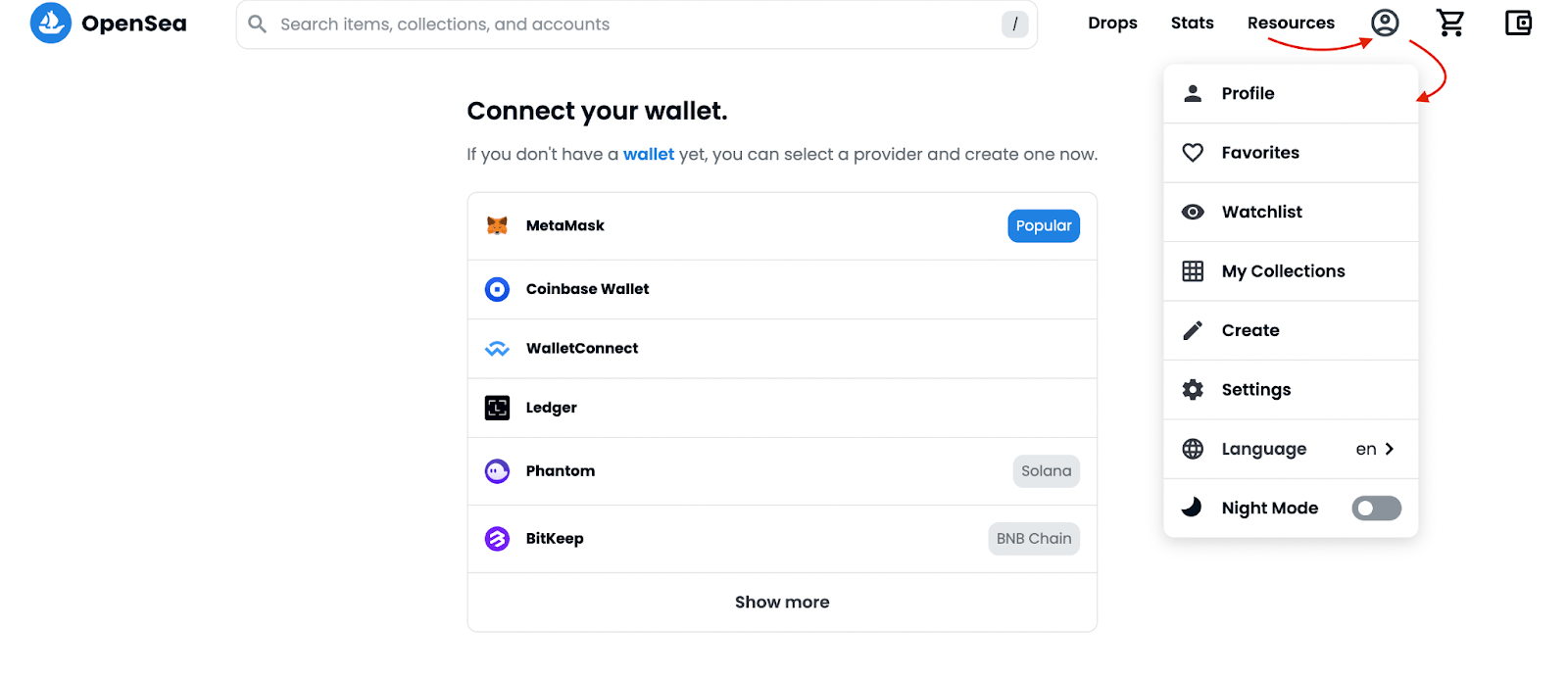Select Profile from the account menu

[x=1248, y=93]
